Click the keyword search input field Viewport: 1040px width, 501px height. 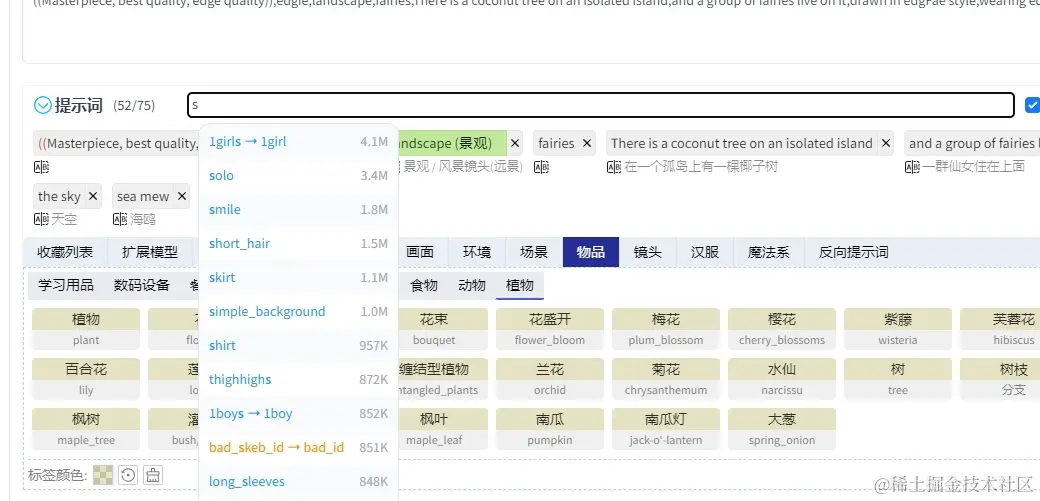click(x=601, y=105)
